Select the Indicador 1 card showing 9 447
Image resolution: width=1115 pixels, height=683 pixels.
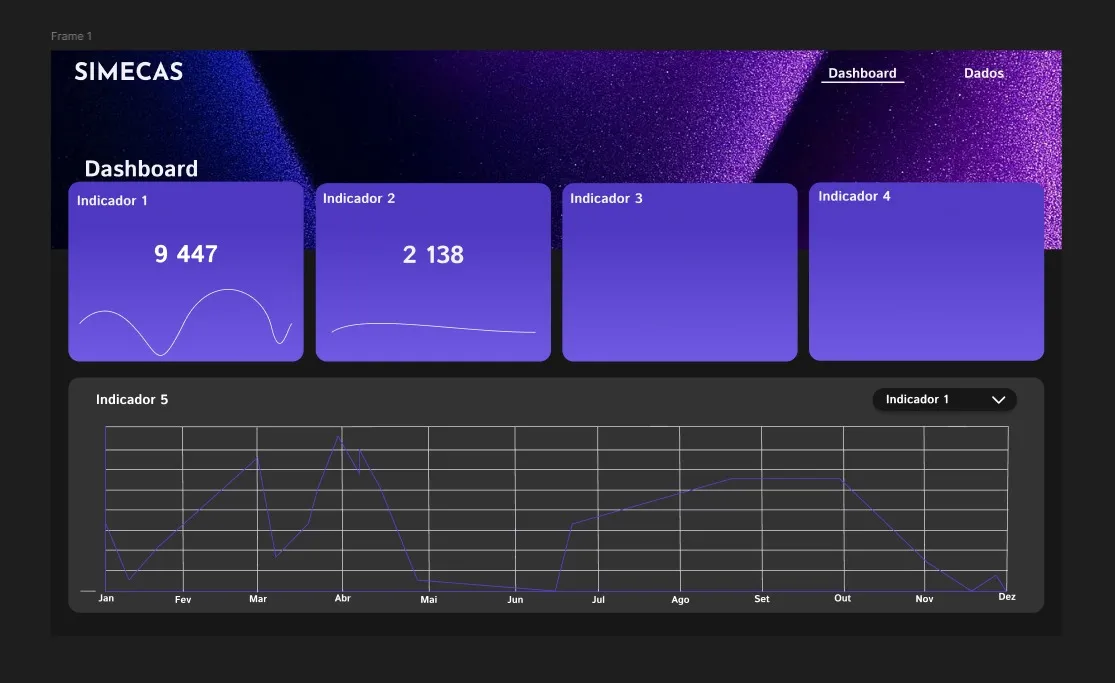click(x=185, y=271)
